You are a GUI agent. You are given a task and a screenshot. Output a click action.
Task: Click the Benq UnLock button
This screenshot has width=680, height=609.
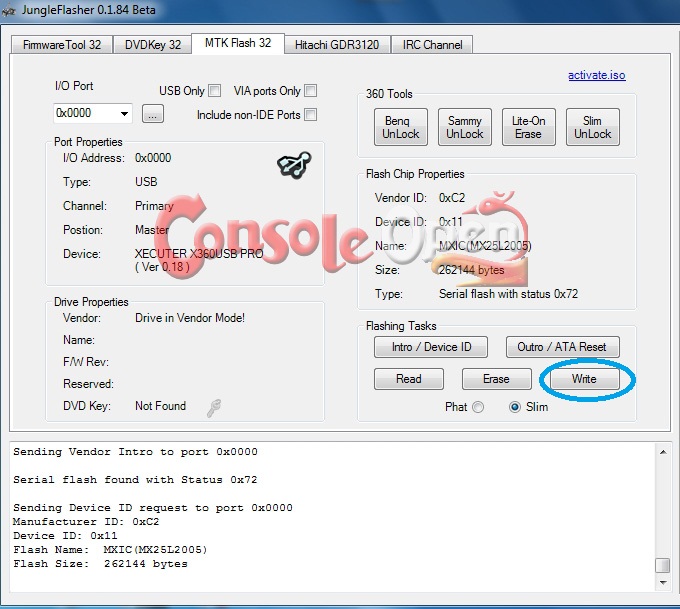click(x=401, y=127)
